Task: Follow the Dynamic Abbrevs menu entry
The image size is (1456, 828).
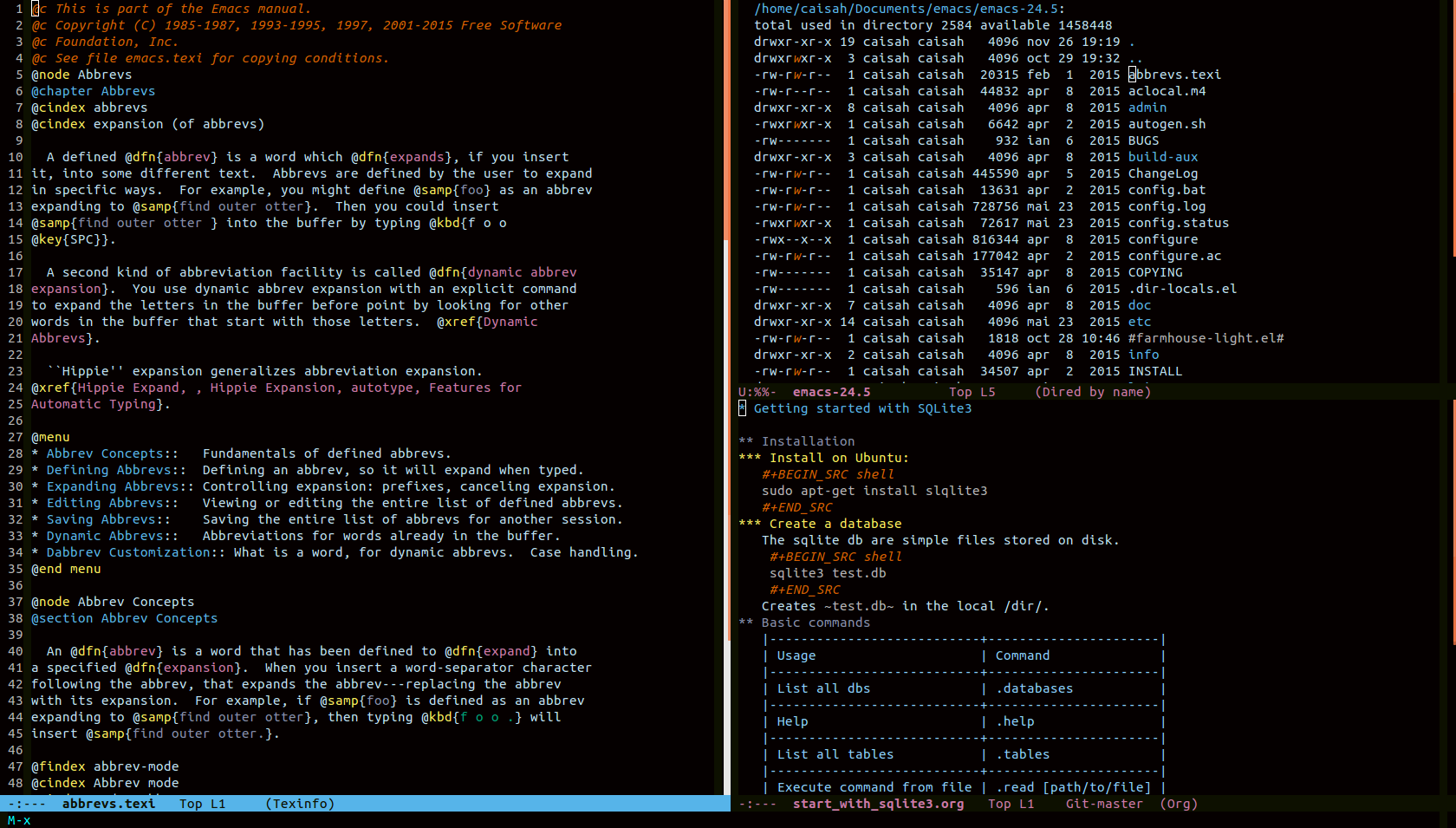Action: pos(105,536)
